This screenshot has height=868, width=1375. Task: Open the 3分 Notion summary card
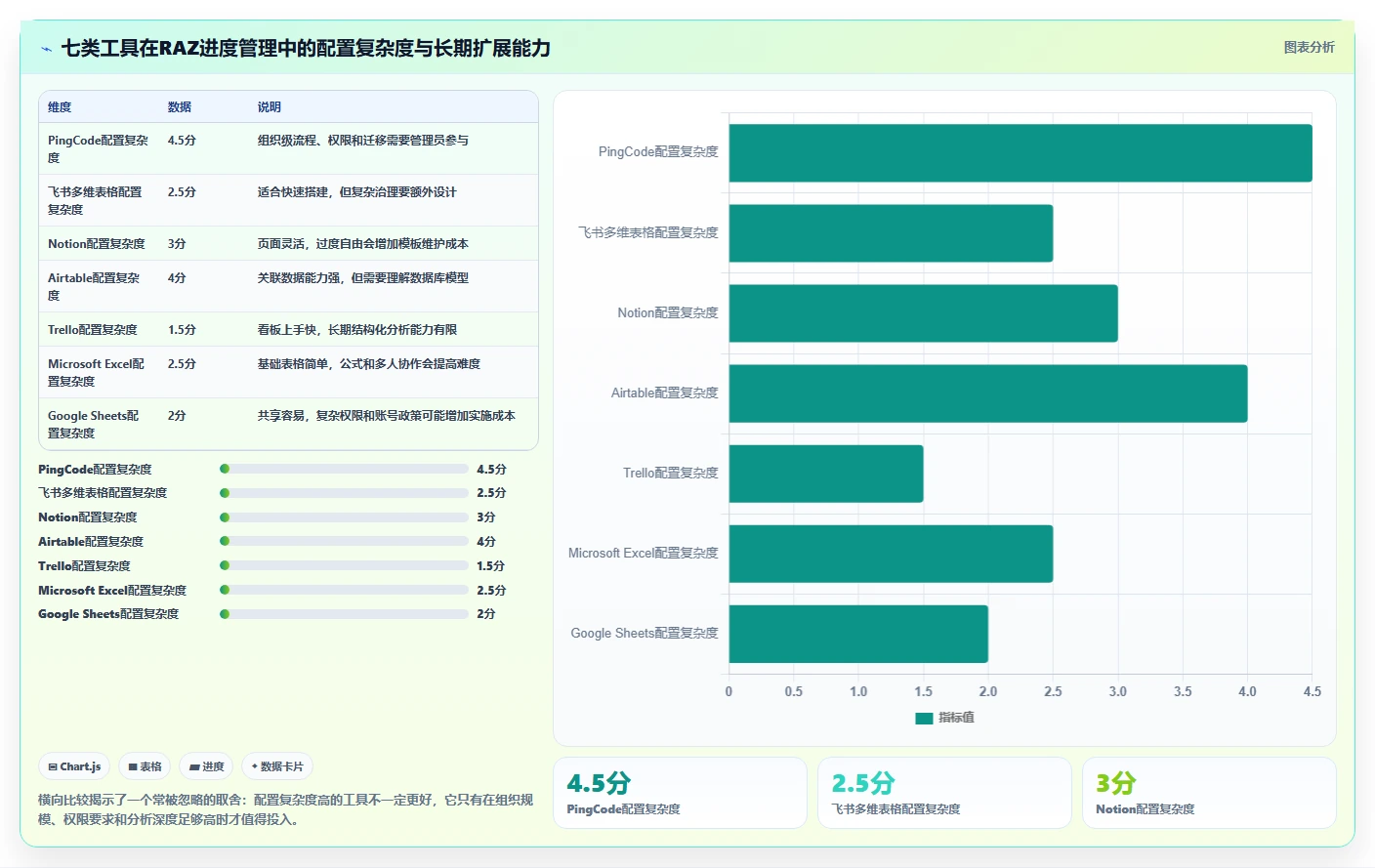coord(1209,793)
